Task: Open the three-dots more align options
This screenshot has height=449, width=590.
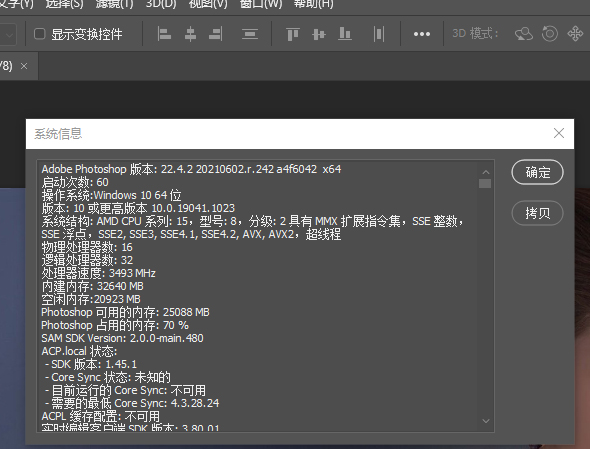Action: tap(422, 34)
